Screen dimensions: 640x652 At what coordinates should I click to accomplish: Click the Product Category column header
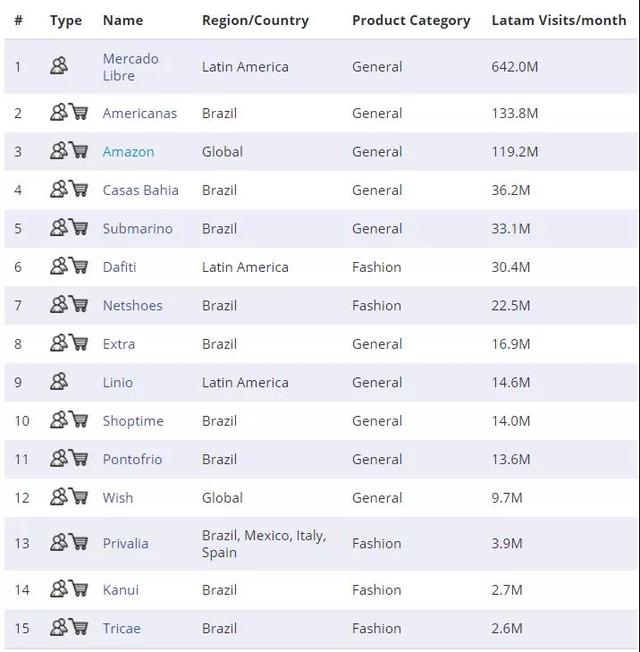[410, 20]
